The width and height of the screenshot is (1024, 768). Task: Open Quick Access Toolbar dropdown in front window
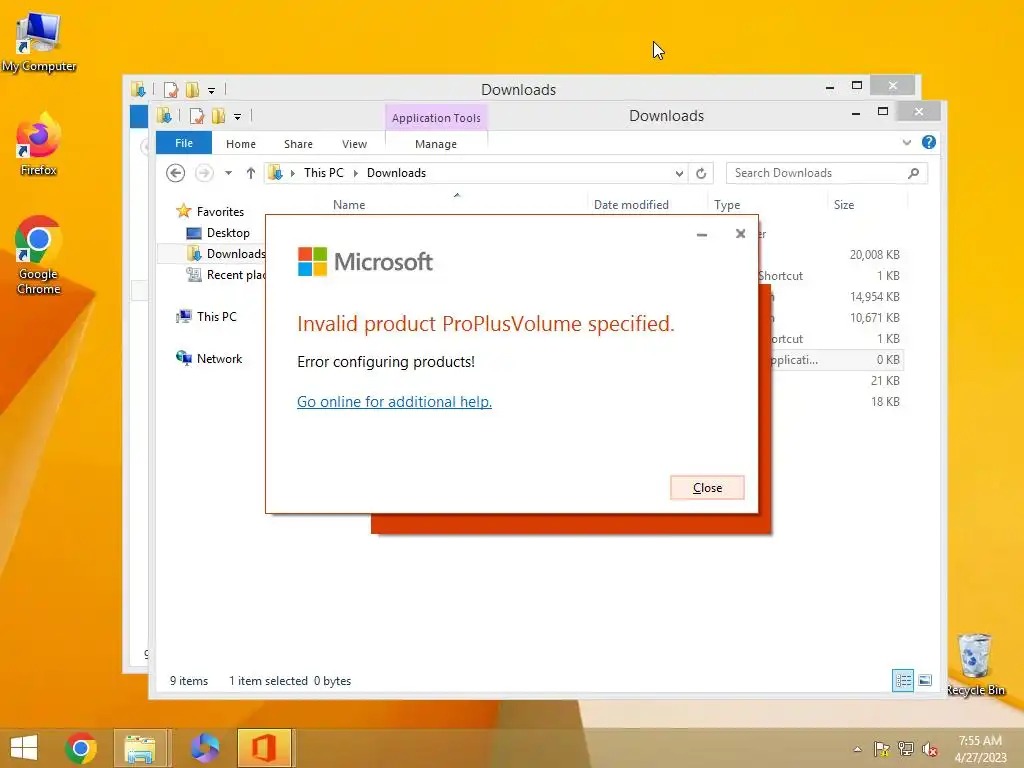point(238,117)
